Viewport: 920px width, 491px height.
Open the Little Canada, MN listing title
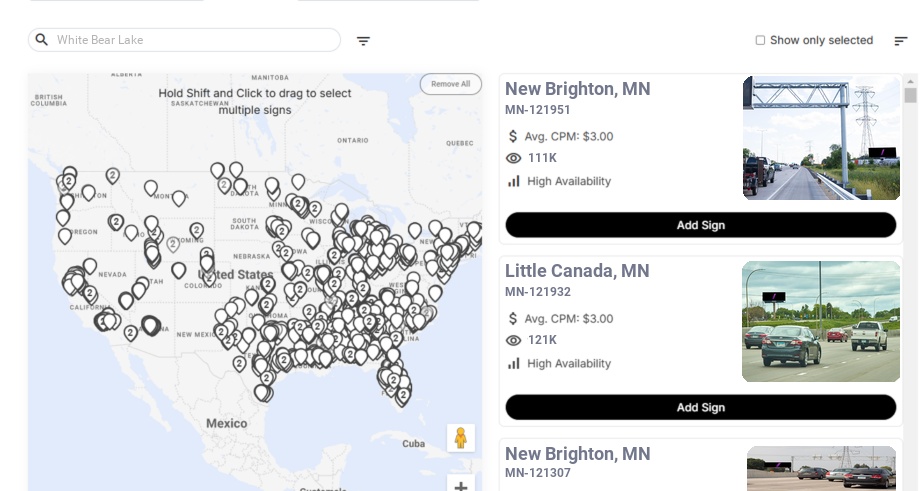(577, 271)
